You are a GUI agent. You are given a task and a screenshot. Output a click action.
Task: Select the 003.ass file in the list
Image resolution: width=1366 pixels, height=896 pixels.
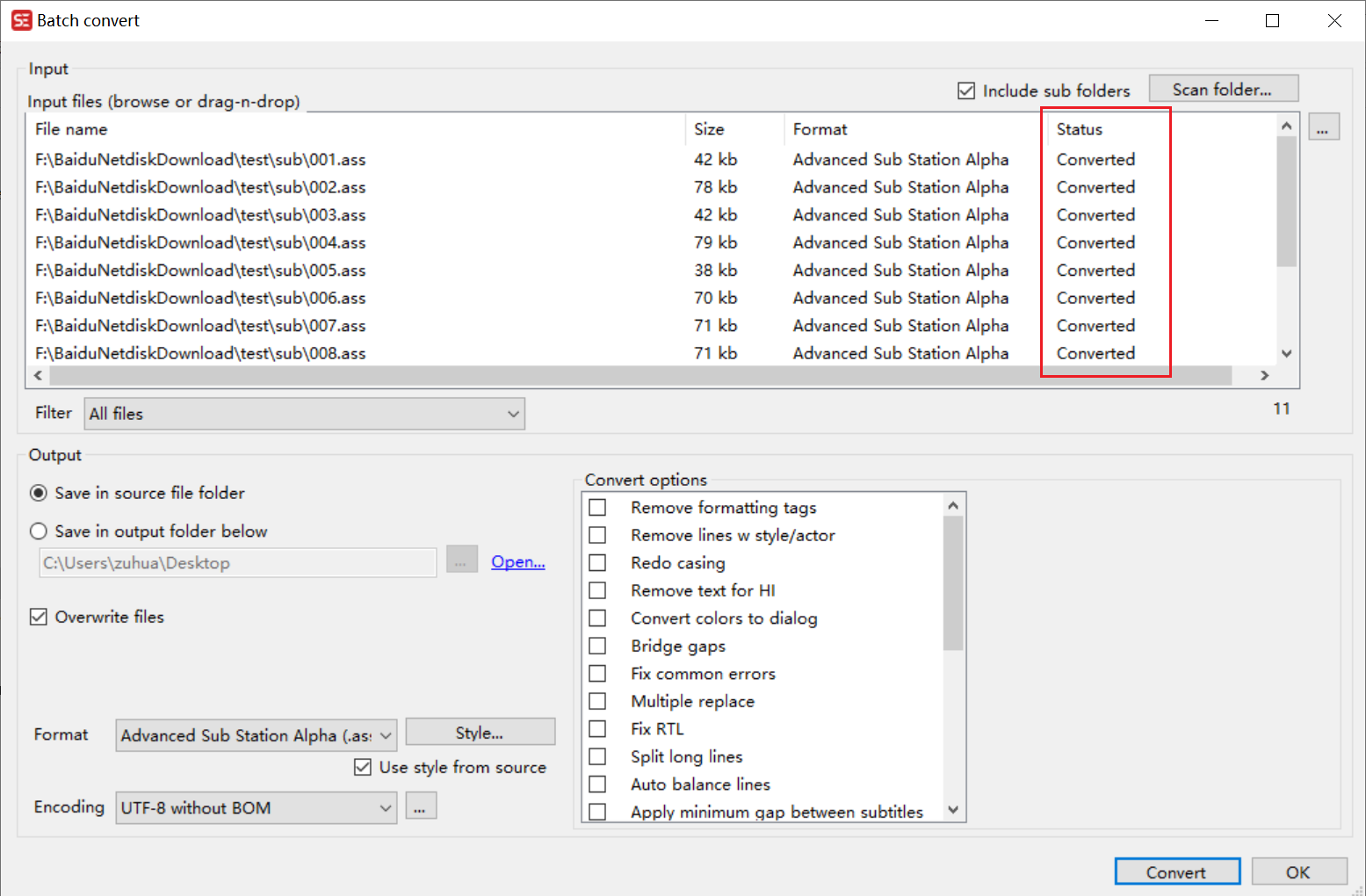pyautogui.click(x=199, y=214)
